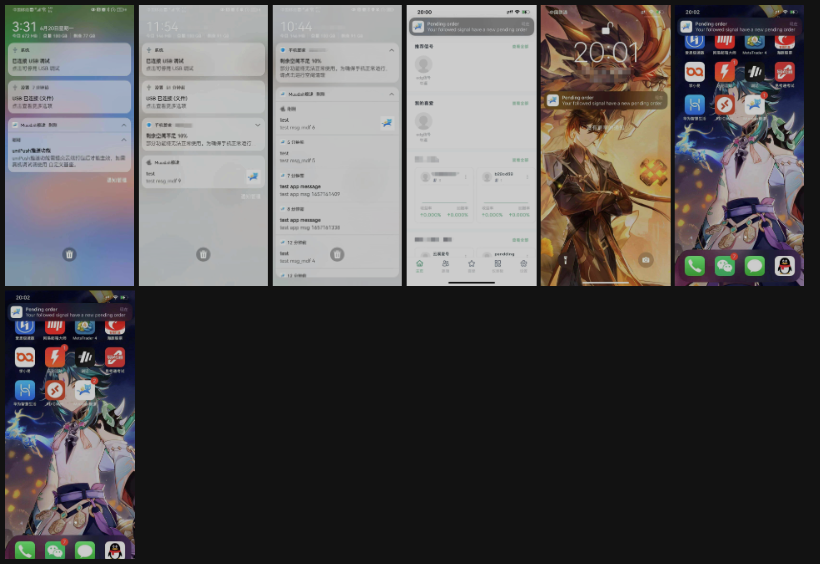This screenshot has height=564, width=820.
Task: Open the red Remote Desktop app in the second-row 20:02 screenshot
Action: coord(55,390)
